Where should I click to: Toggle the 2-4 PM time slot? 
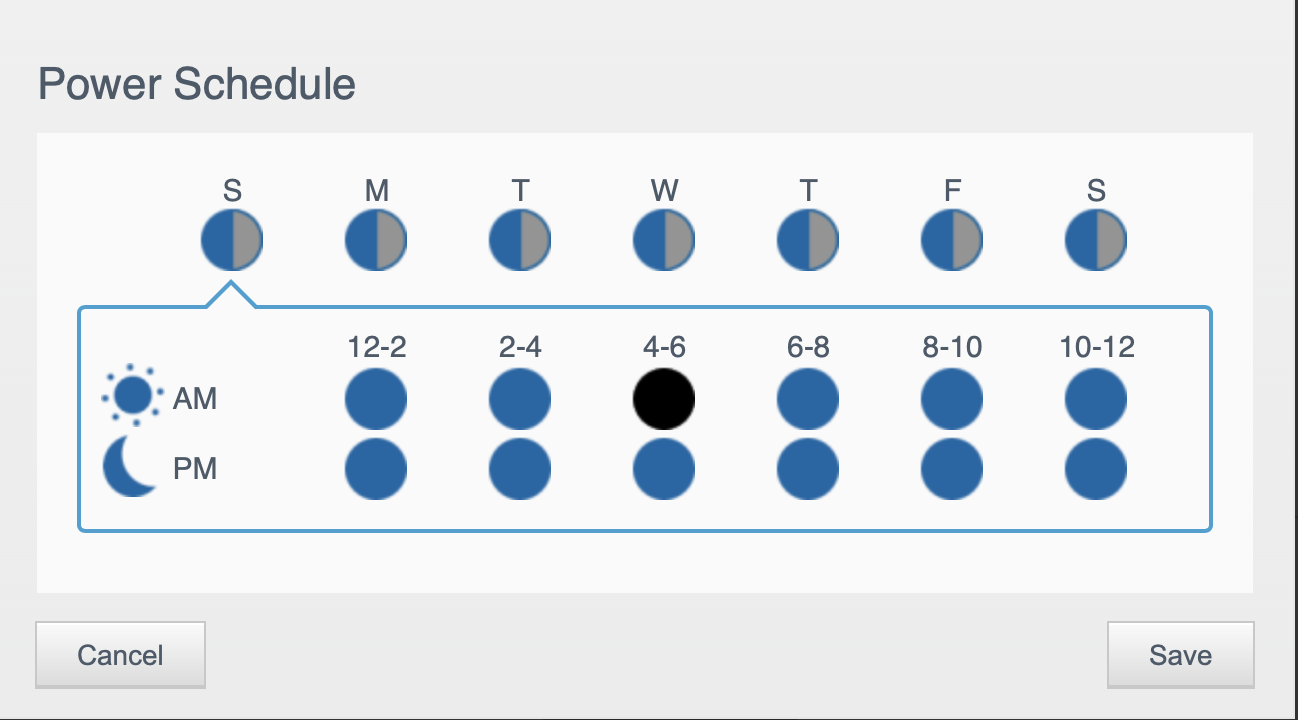point(520,468)
